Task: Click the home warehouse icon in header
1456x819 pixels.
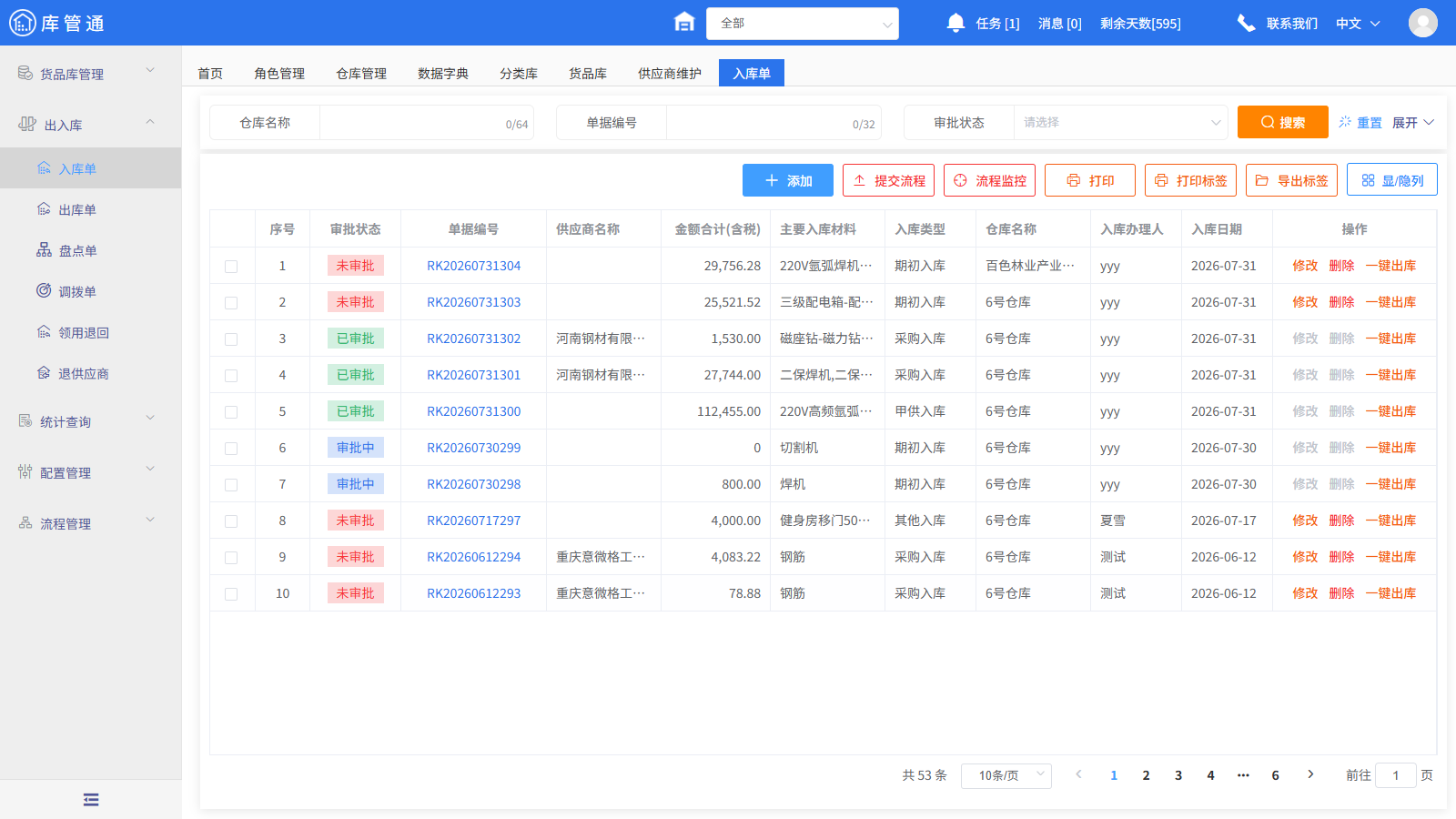Action: pyautogui.click(x=684, y=22)
